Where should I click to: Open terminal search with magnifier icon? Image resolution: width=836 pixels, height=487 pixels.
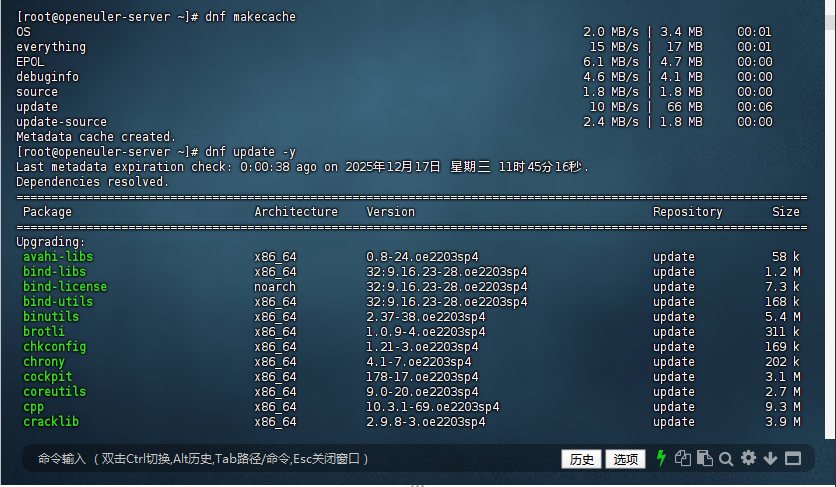pos(726,459)
